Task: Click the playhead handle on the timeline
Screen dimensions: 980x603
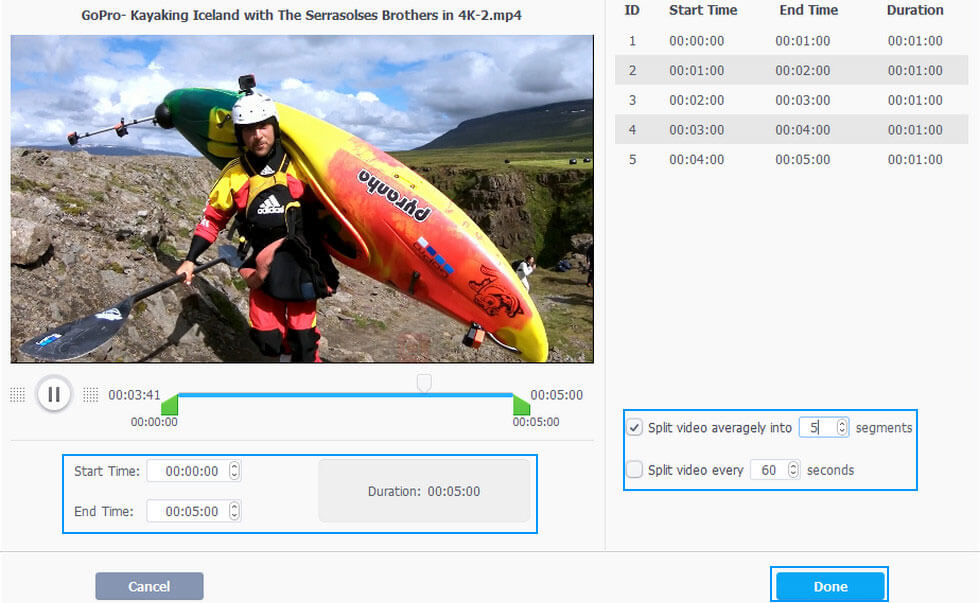Action: coord(424,382)
